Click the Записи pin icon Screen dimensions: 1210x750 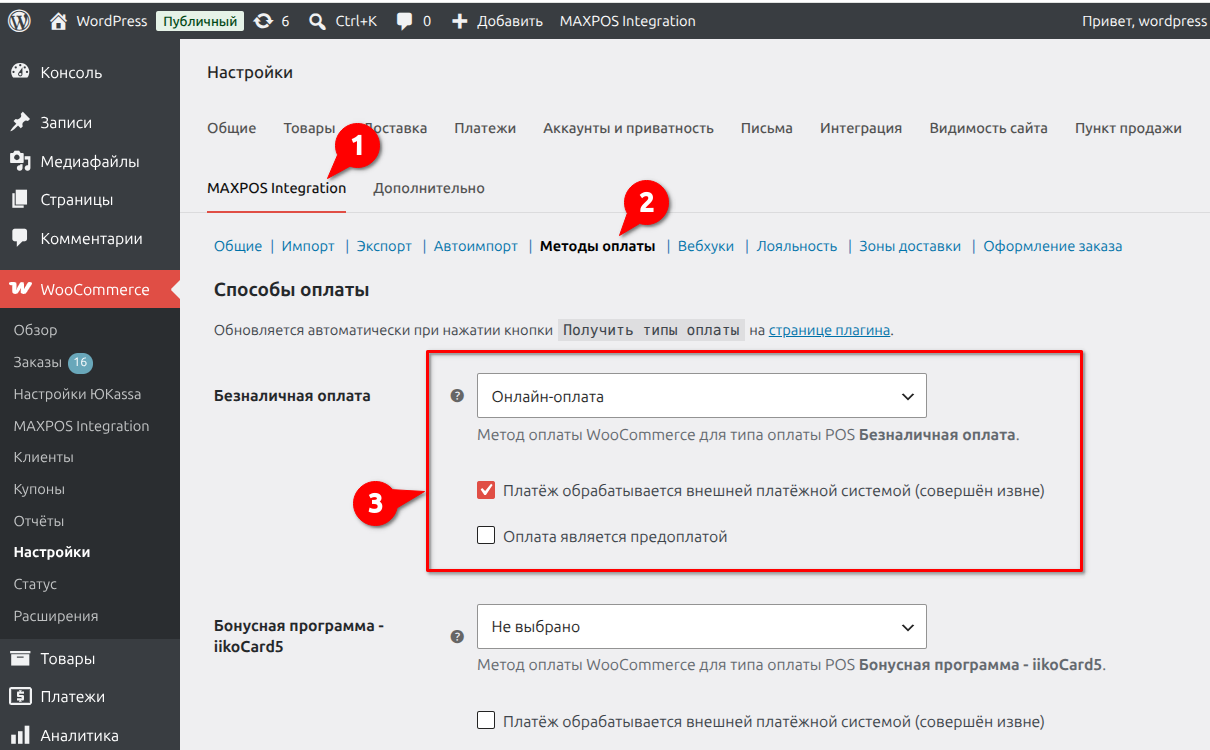point(20,122)
